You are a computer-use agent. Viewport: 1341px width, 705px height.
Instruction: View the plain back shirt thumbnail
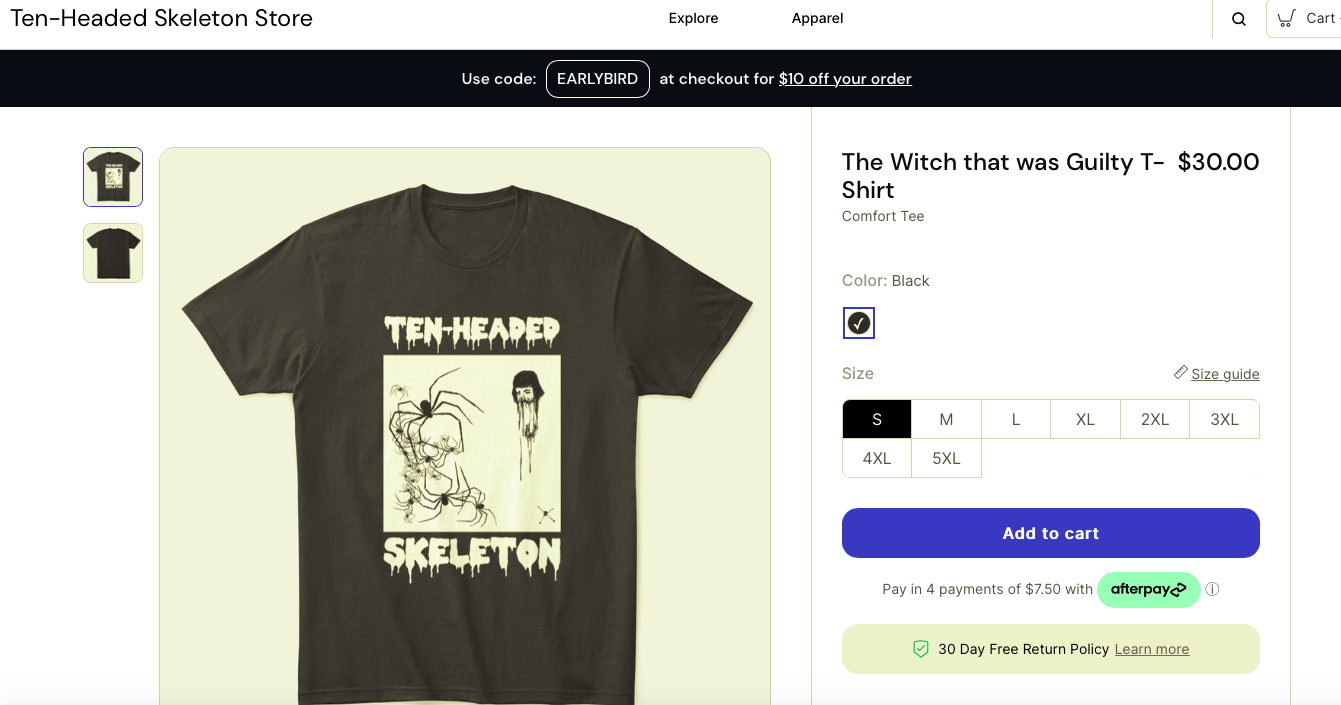(x=113, y=253)
